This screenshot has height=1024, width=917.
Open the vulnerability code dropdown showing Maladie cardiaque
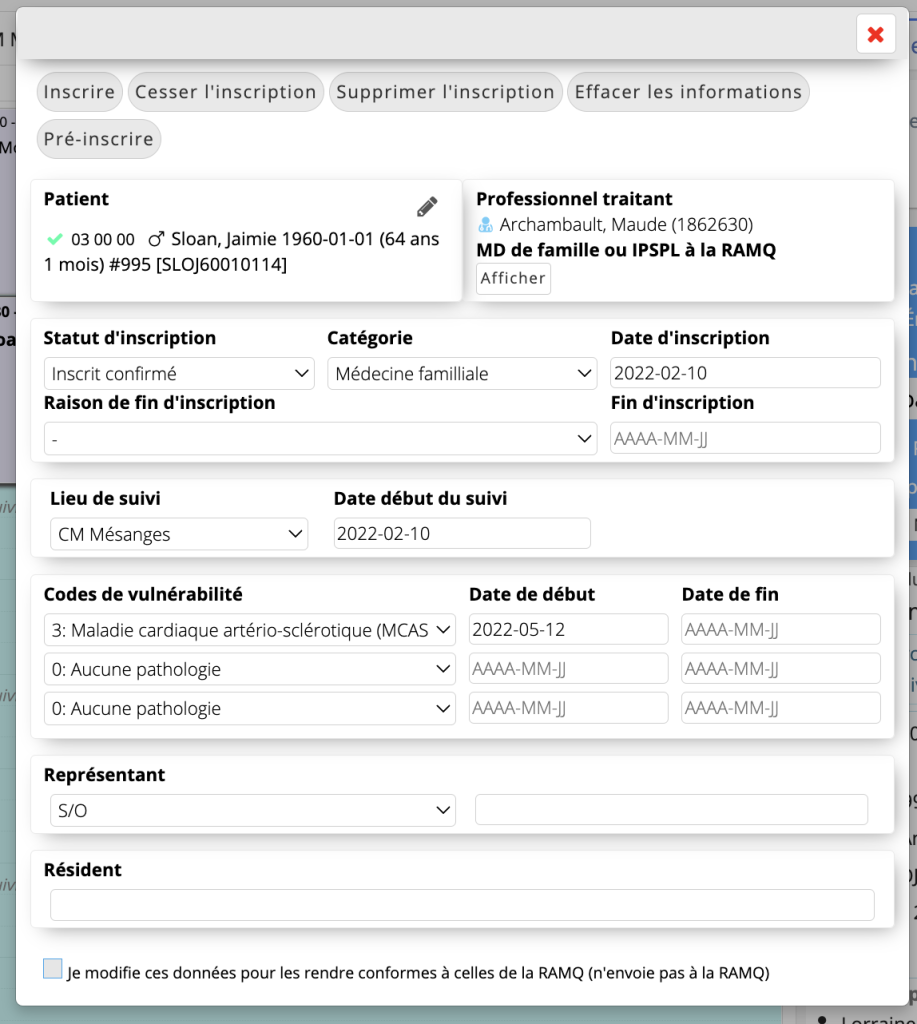(249, 630)
